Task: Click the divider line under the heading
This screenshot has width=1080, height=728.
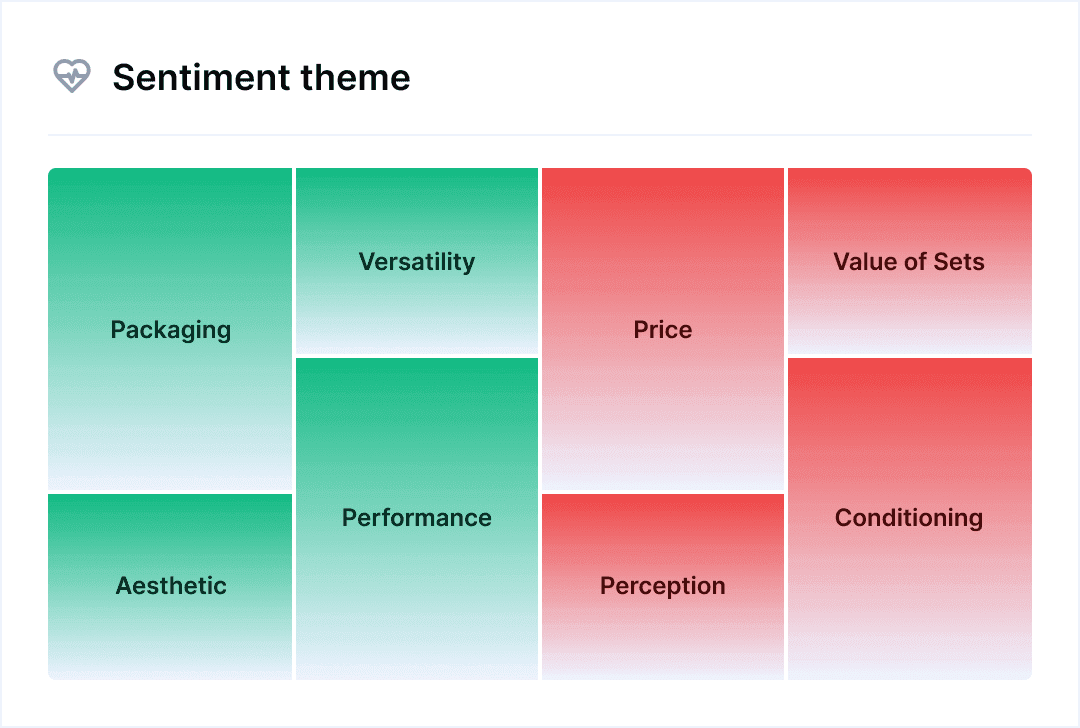Action: pyautogui.click(x=540, y=135)
